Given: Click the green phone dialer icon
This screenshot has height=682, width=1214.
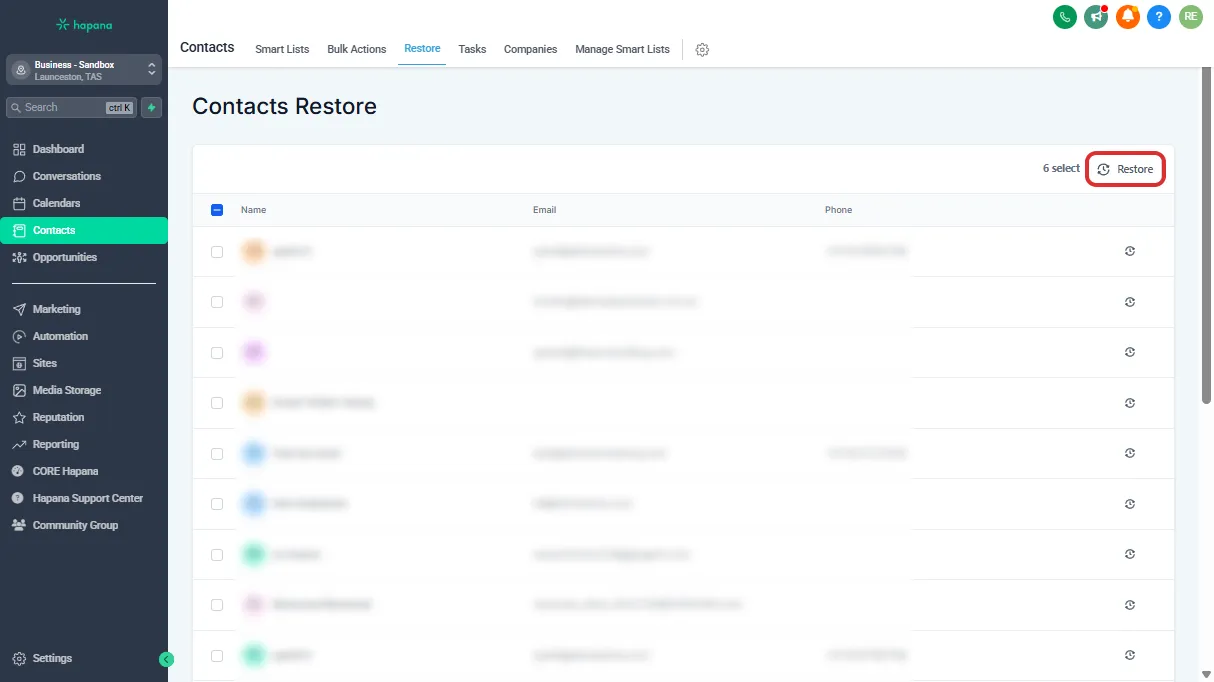Looking at the screenshot, I should 1065,17.
